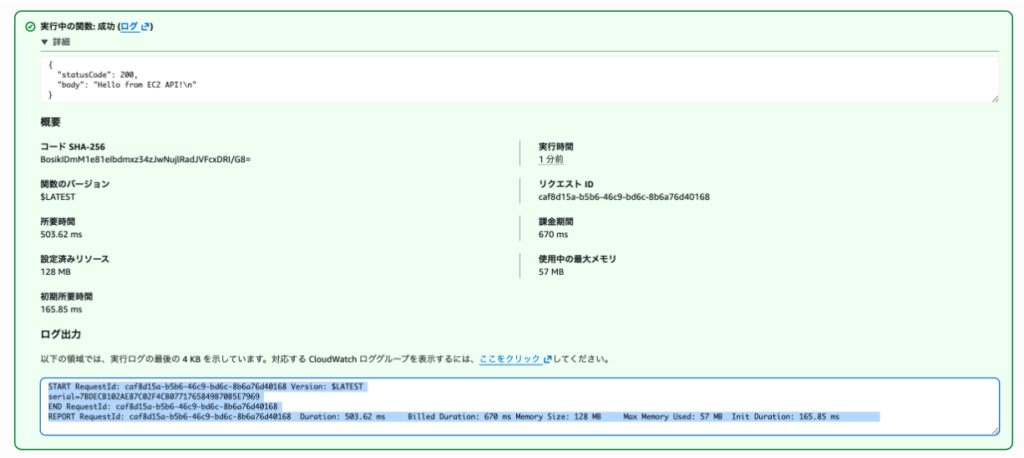
Task: Click the 165.85 ms init duration value
Action: coord(61,309)
